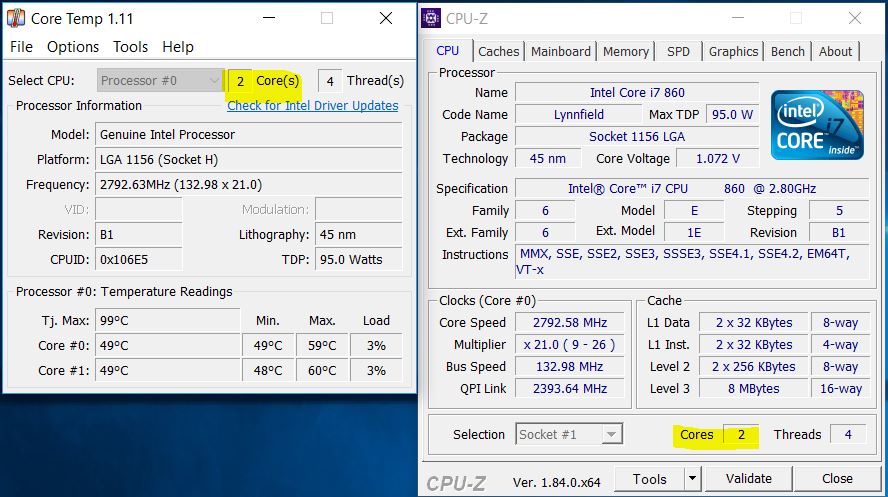
Task: Click the Ext. Model value 1E
Action: 694,233
